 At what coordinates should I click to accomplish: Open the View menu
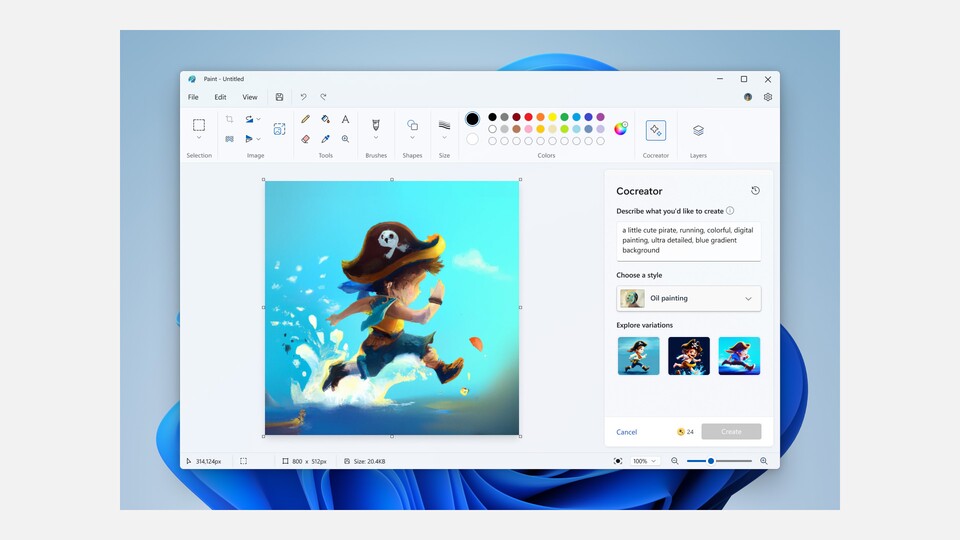pyautogui.click(x=249, y=97)
